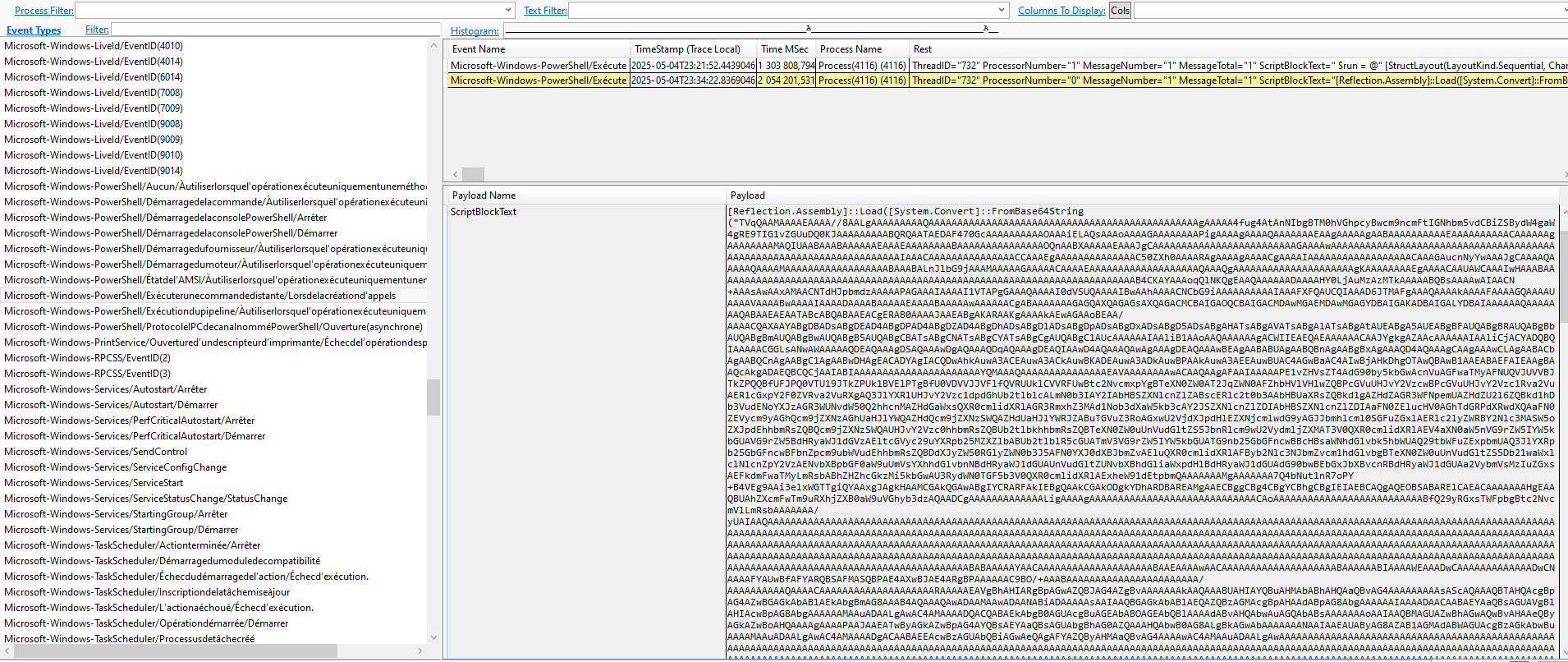Image resolution: width=1568 pixels, height=662 pixels.
Task: Select Microsoft-Windows-LiveId/EventID(9009) event type
Action: point(94,140)
